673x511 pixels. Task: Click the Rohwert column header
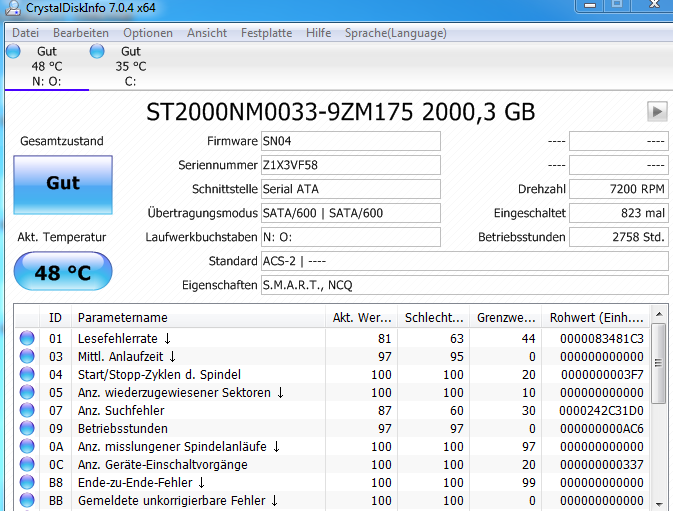[596, 317]
